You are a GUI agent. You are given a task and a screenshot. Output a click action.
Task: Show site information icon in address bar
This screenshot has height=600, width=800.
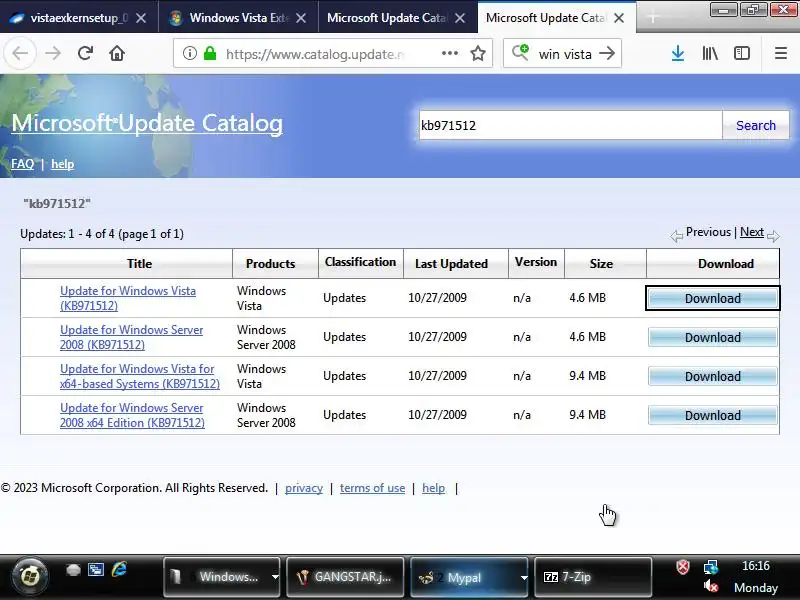click(190, 53)
